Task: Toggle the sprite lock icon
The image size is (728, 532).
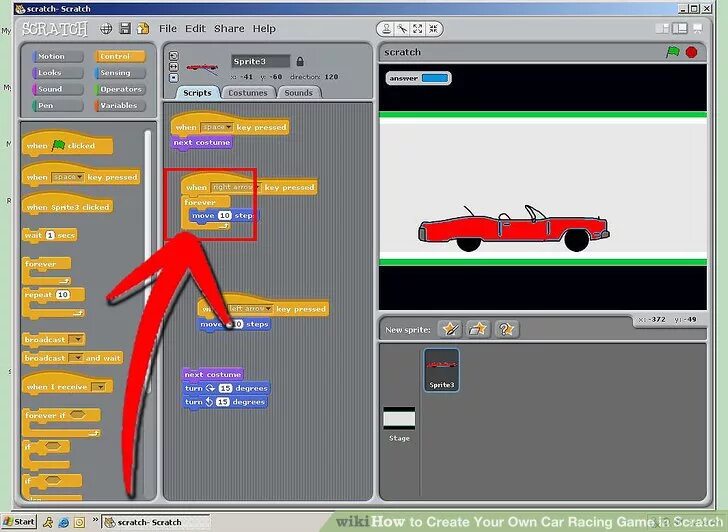Action: (x=300, y=61)
